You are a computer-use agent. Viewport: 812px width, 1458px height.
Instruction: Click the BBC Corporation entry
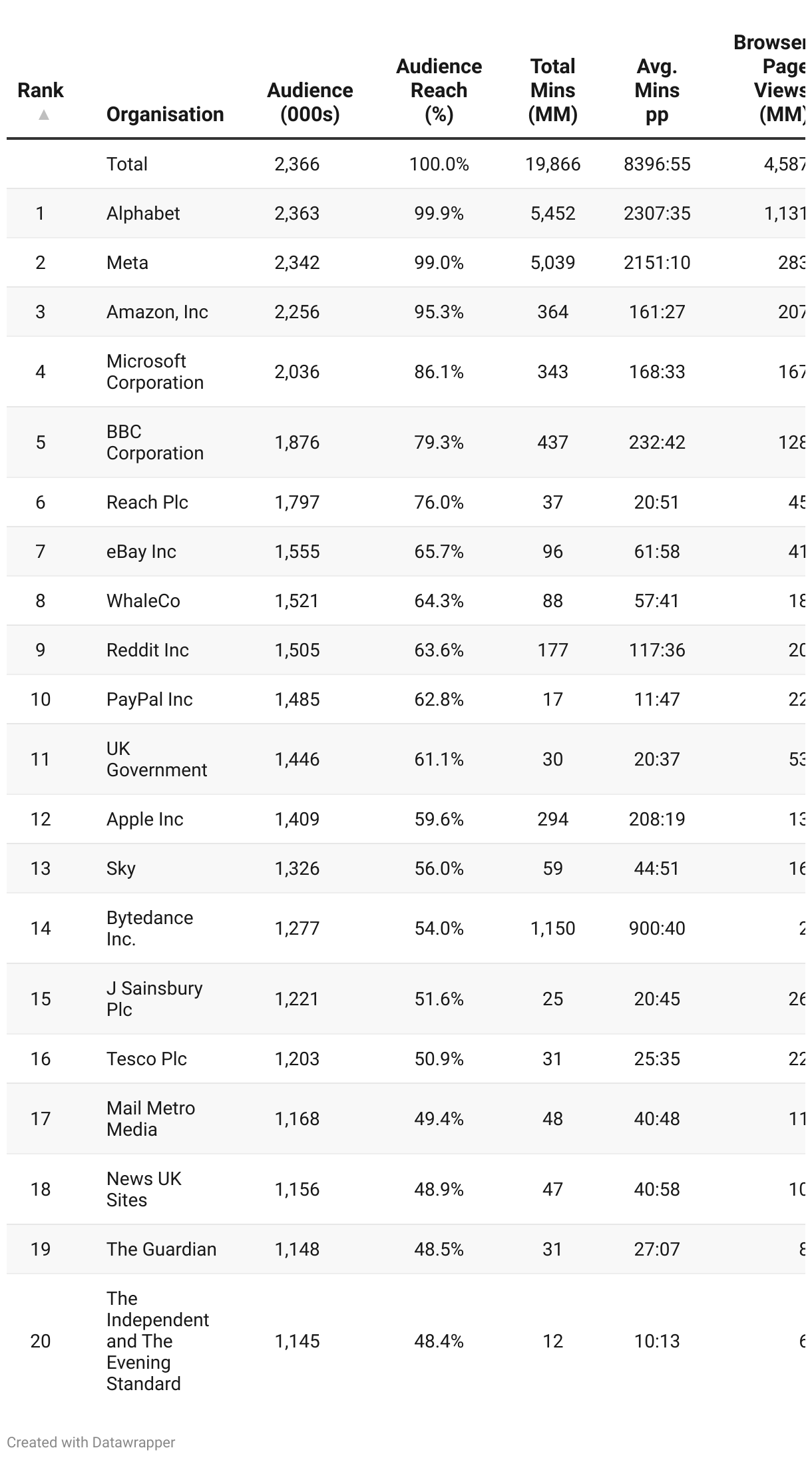tap(155, 442)
